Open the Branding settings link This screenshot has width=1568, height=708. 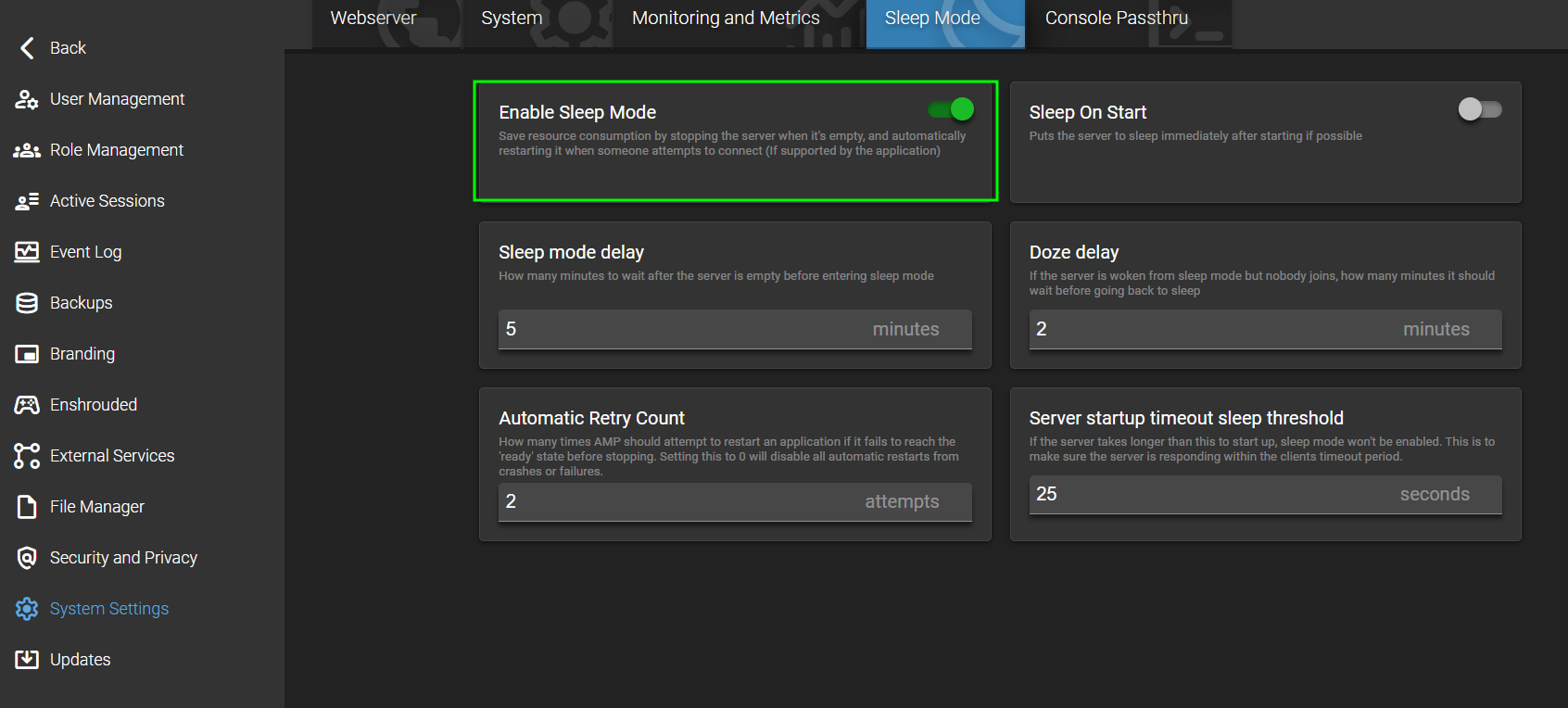click(x=82, y=354)
